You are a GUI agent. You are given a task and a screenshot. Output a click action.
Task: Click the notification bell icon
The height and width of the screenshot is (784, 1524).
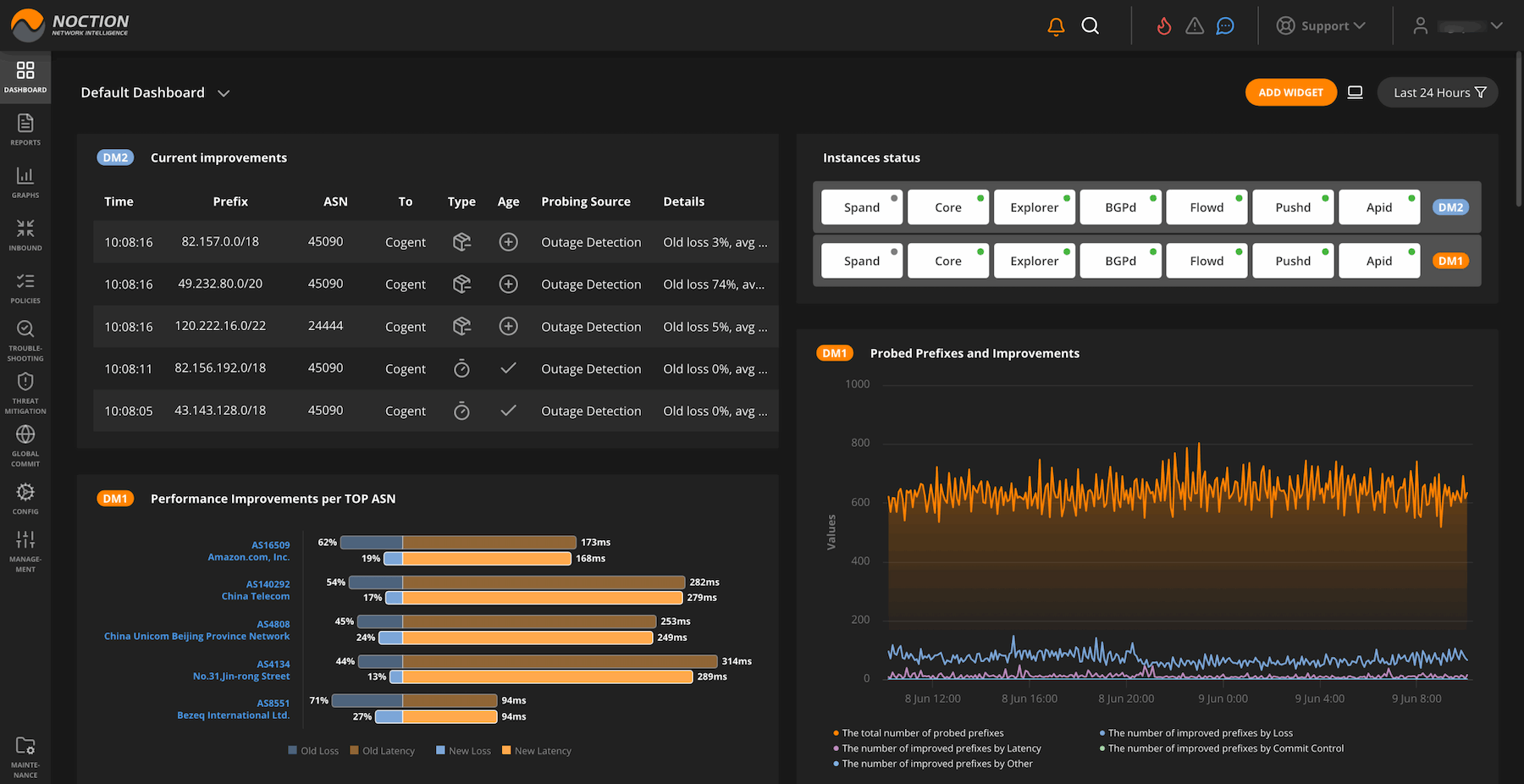1056,26
